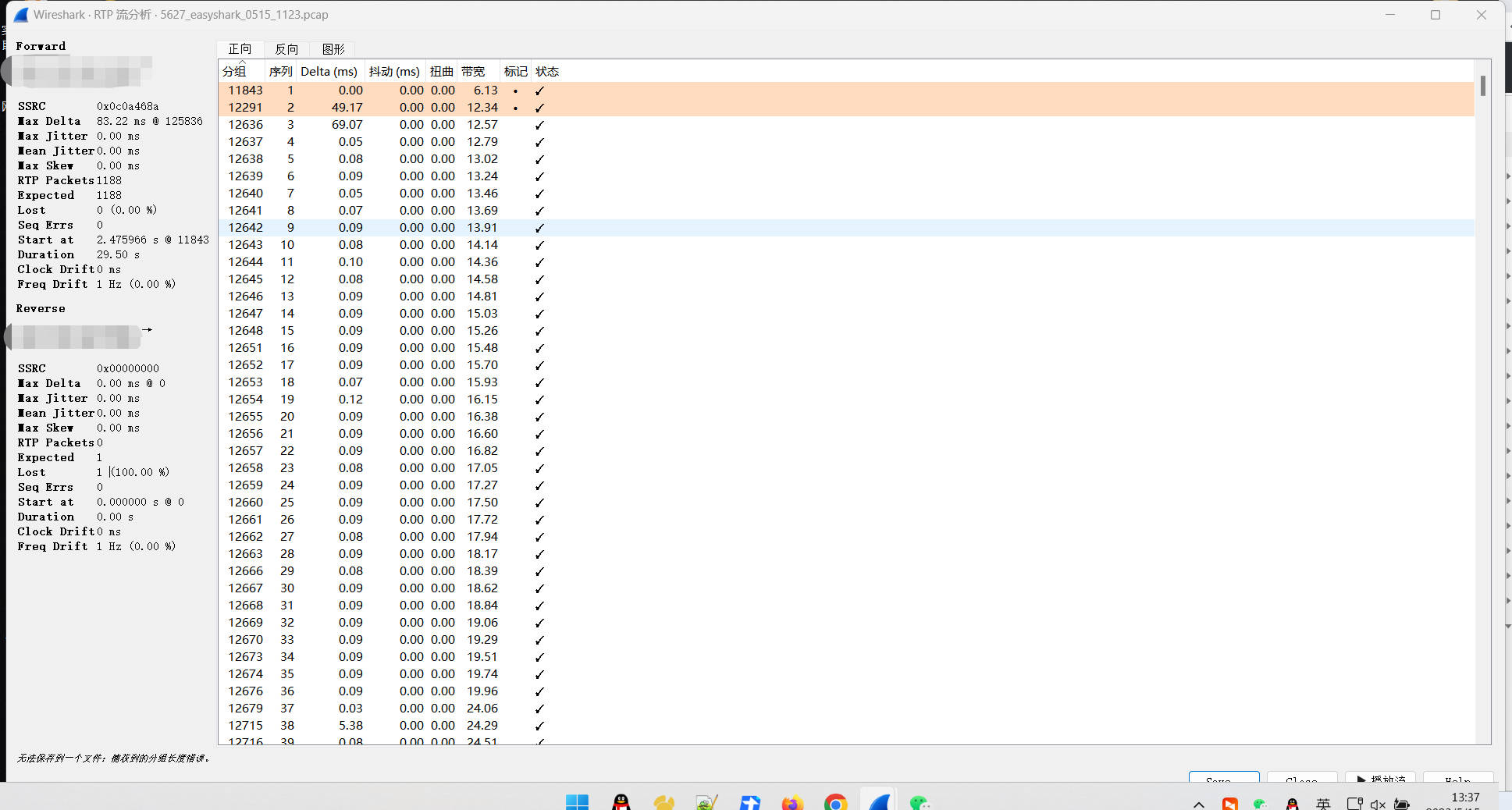Click the marker dot in row 11843

coord(515,91)
